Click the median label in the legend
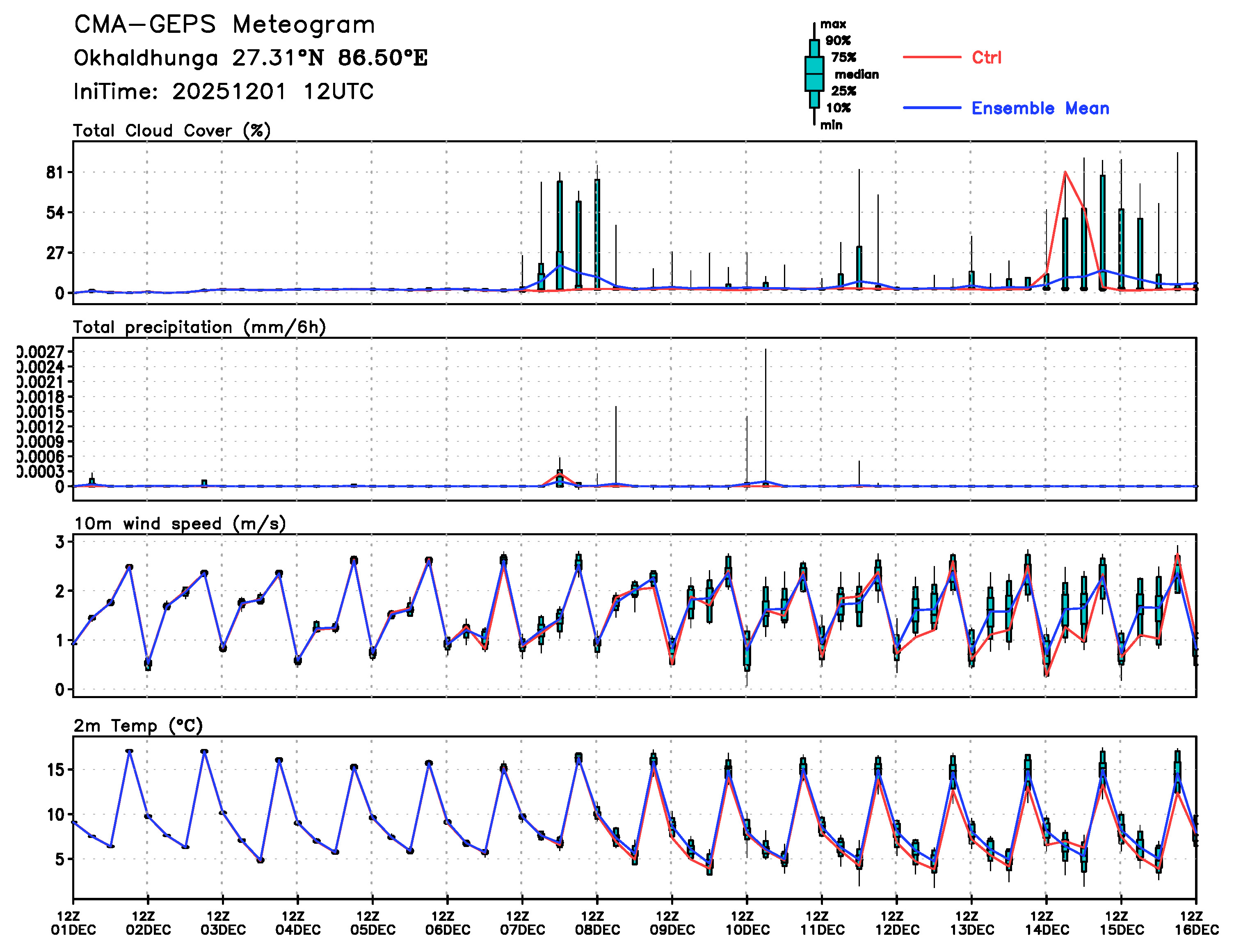Image resolution: width=1234 pixels, height=952 pixels. (857, 75)
